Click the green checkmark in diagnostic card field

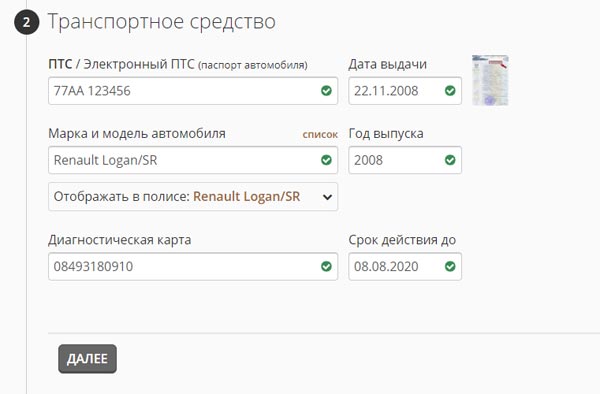pyautogui.click(x=326, y=266)
